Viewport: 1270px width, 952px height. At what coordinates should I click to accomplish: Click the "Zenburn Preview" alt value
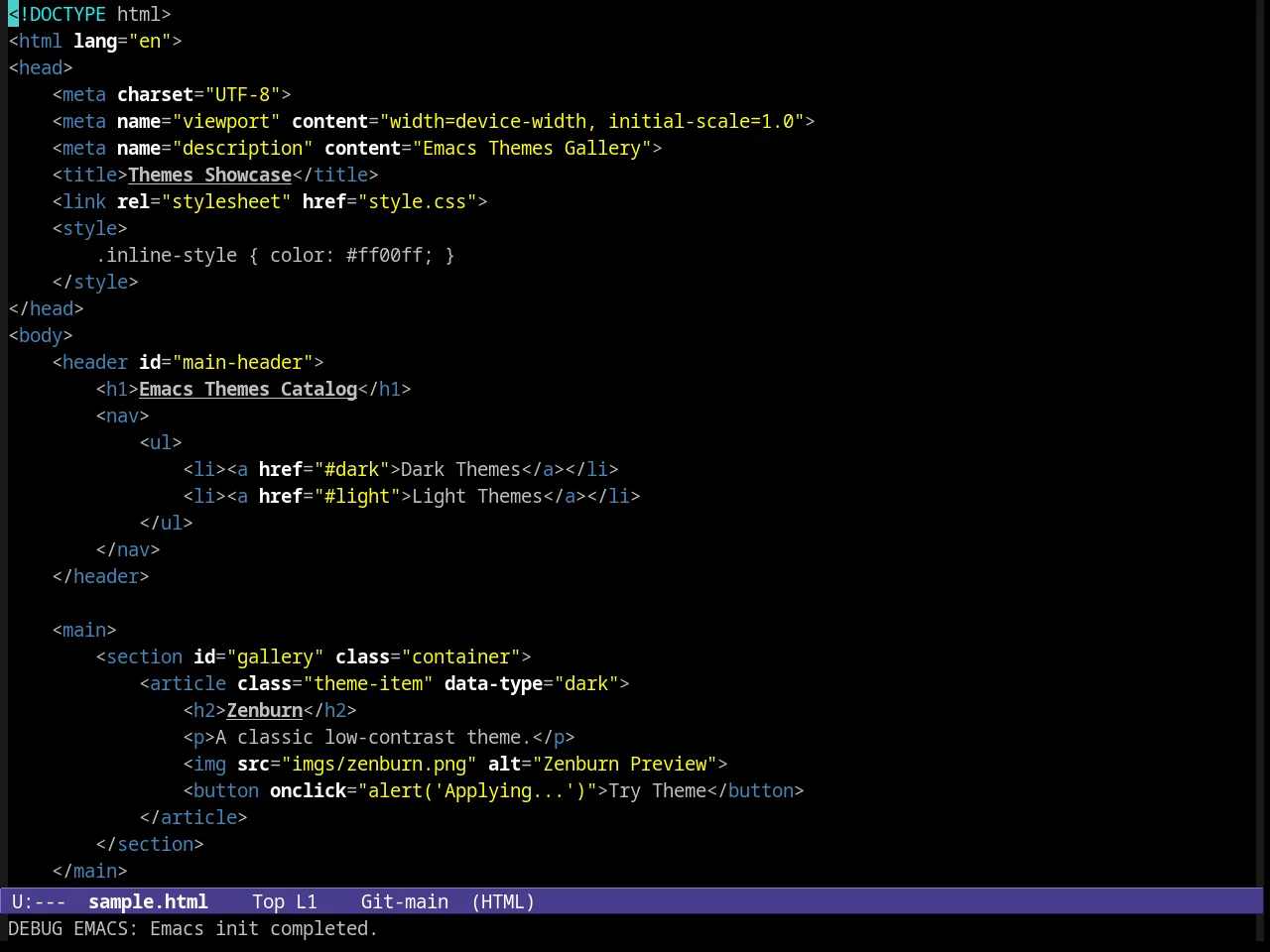625,764
